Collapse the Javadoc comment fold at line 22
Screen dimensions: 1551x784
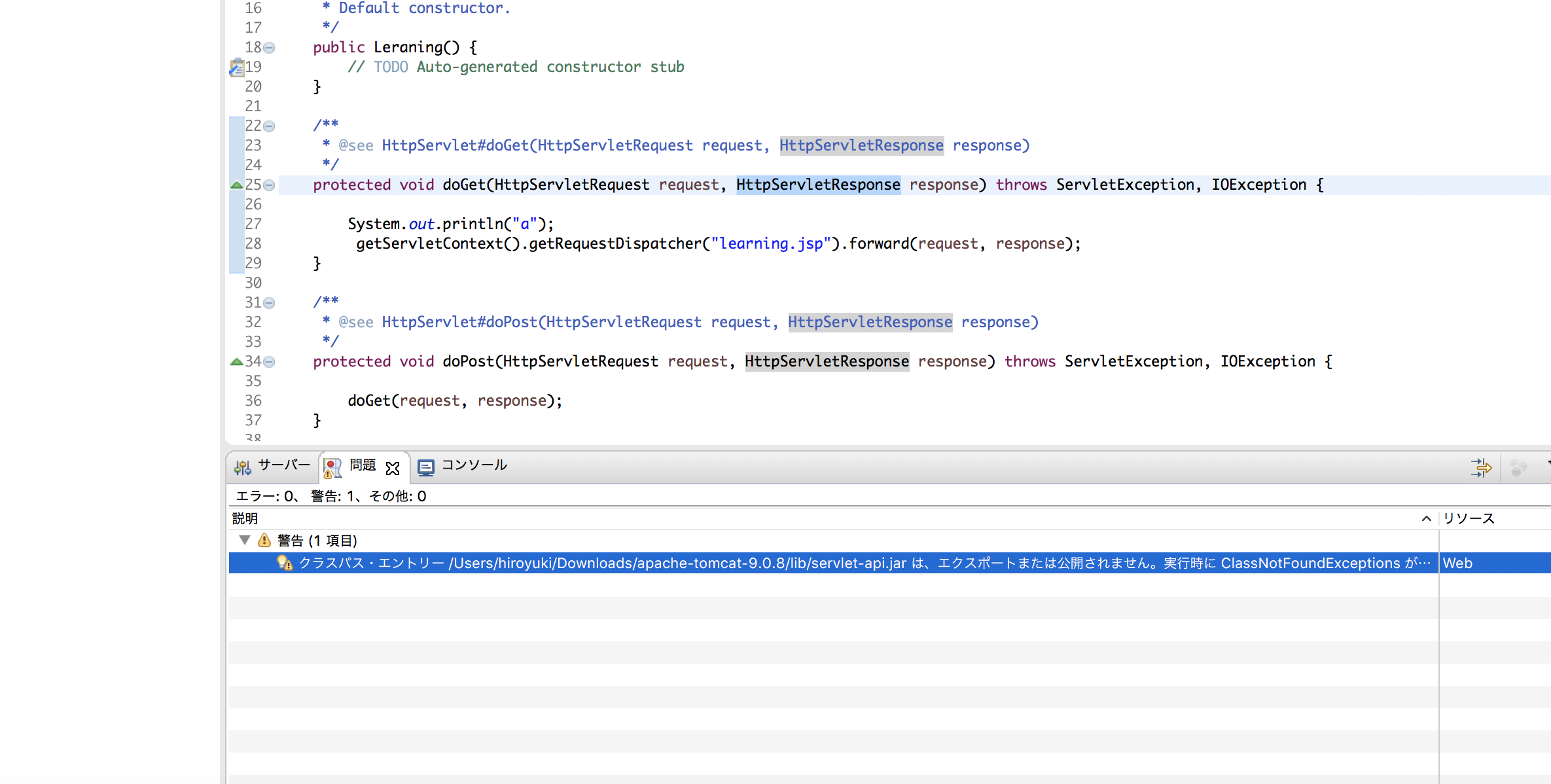[270, 126]
